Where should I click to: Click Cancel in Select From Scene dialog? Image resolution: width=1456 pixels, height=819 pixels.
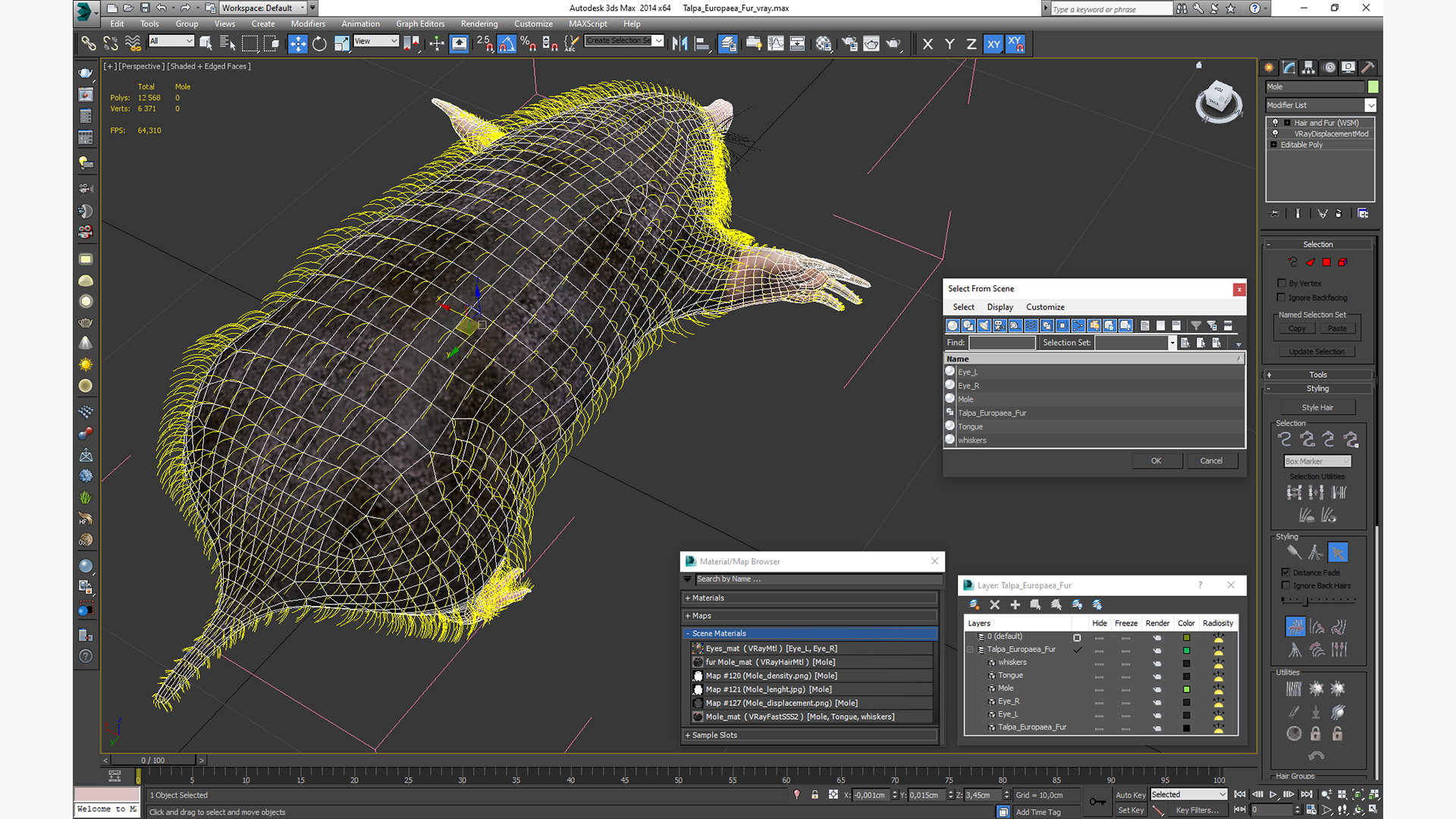(1211, 460)
